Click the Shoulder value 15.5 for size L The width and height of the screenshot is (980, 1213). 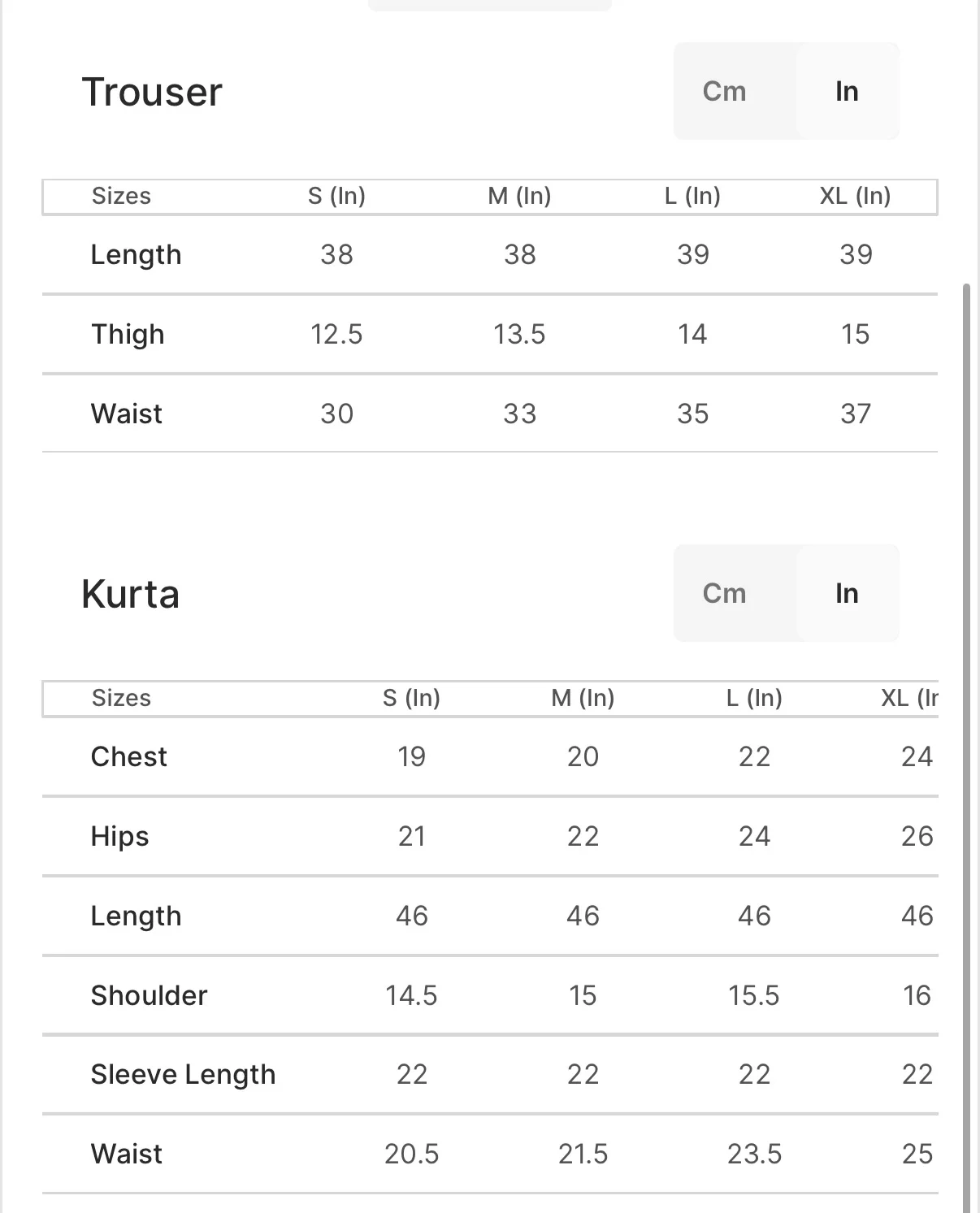[x=753, y=995]
